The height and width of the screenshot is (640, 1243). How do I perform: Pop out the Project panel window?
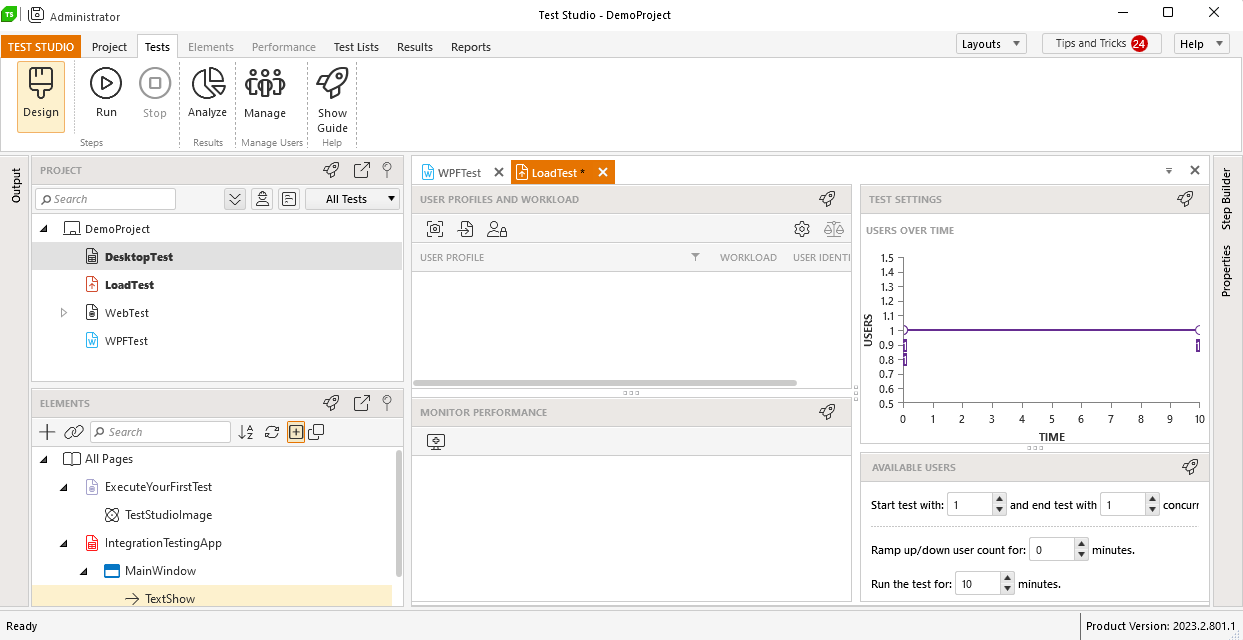coord(362,170)
